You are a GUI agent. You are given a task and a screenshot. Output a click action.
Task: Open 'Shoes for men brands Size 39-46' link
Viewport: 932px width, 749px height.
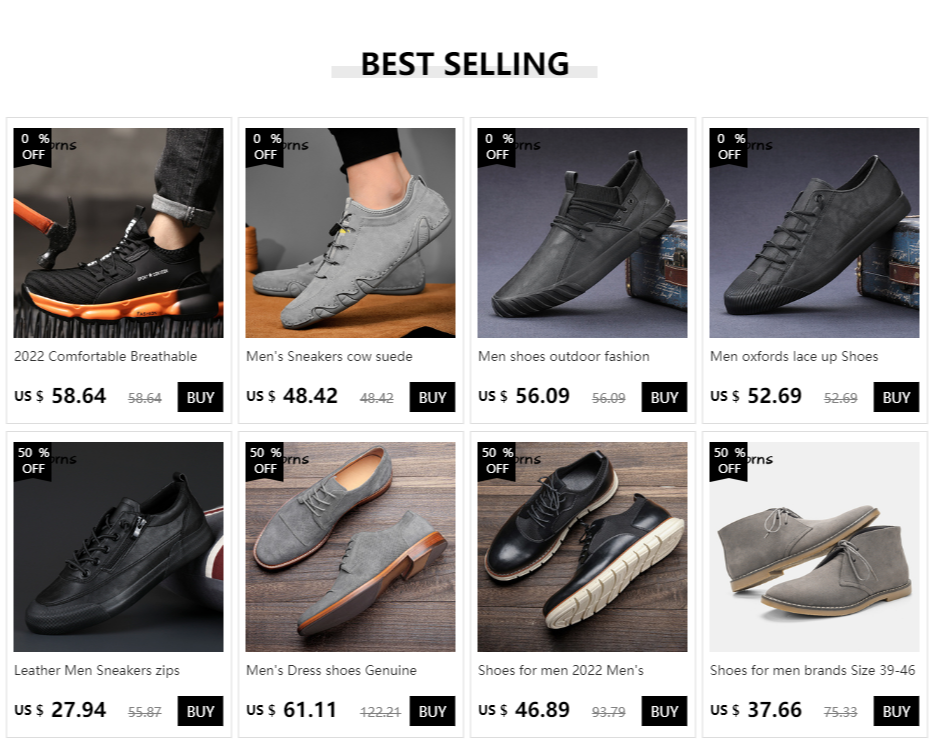point(812,670)
